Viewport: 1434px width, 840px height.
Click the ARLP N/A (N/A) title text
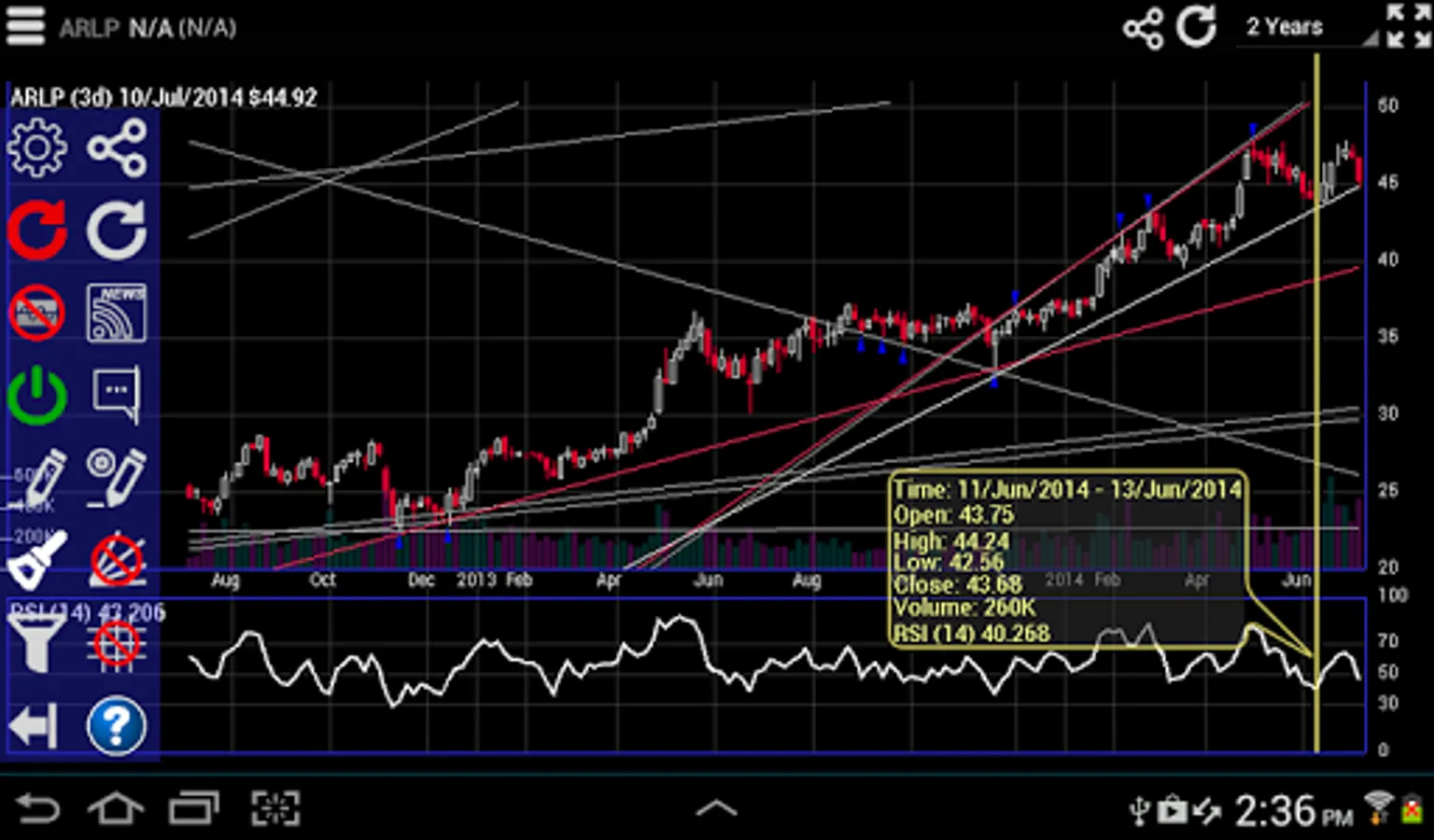pos(148,28)
